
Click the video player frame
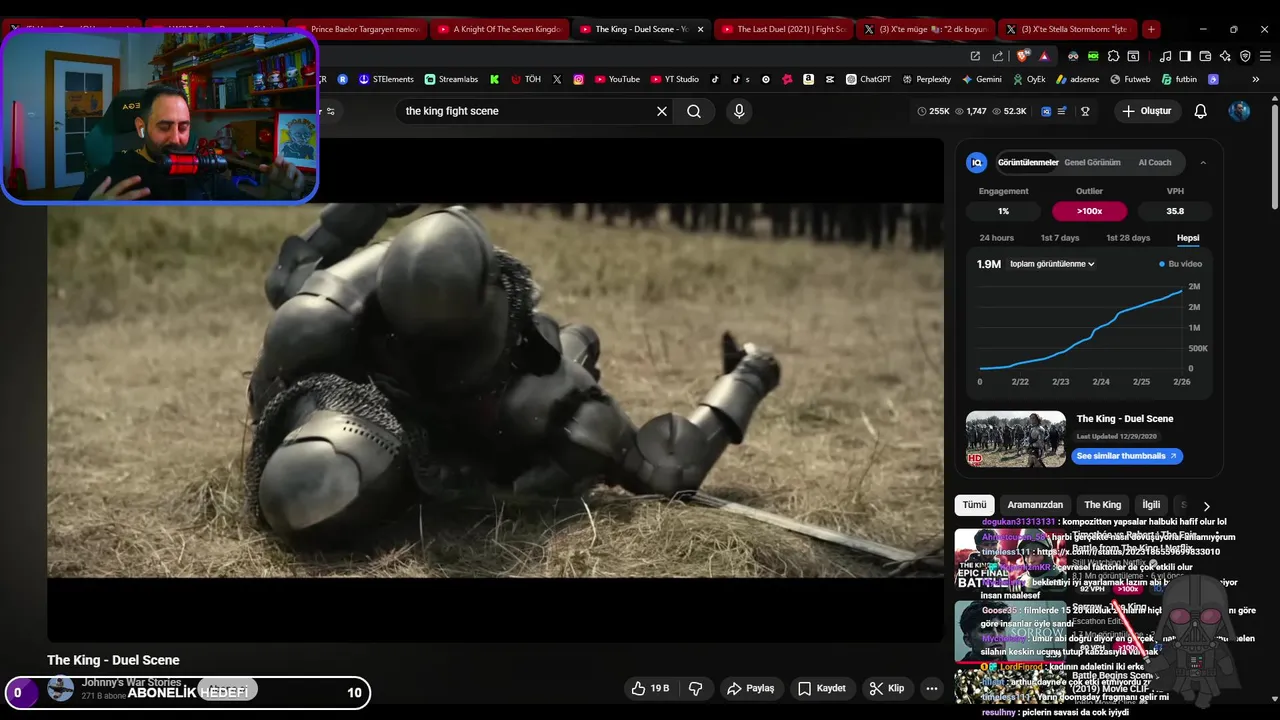click(x=495, y=390)
